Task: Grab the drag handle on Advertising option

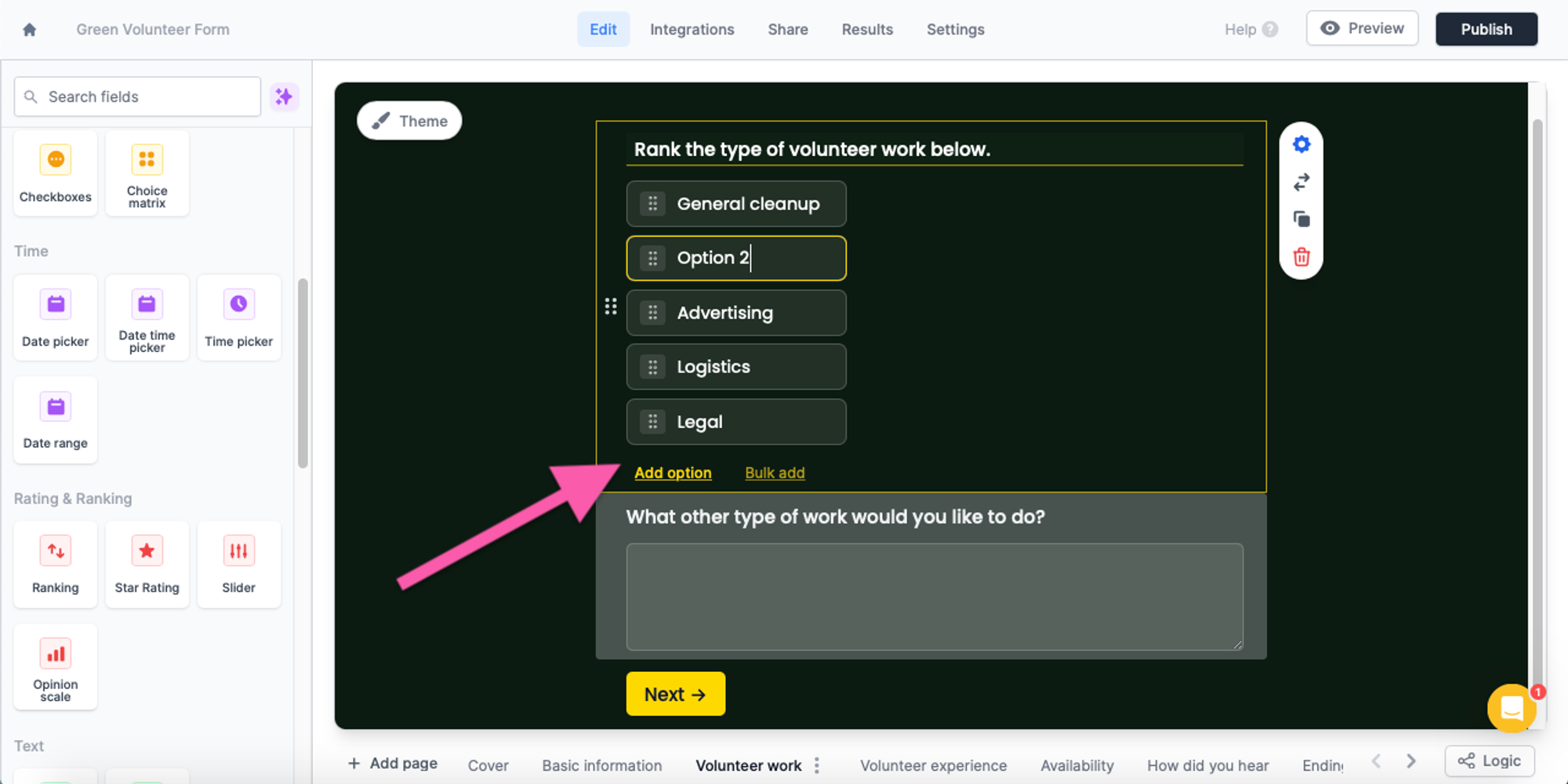Action: click(652, 313)
